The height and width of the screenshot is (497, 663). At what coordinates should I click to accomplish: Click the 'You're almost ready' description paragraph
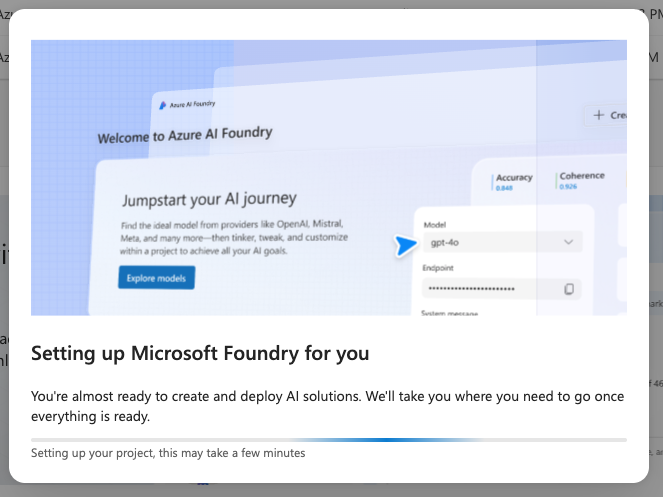point(328,406)
